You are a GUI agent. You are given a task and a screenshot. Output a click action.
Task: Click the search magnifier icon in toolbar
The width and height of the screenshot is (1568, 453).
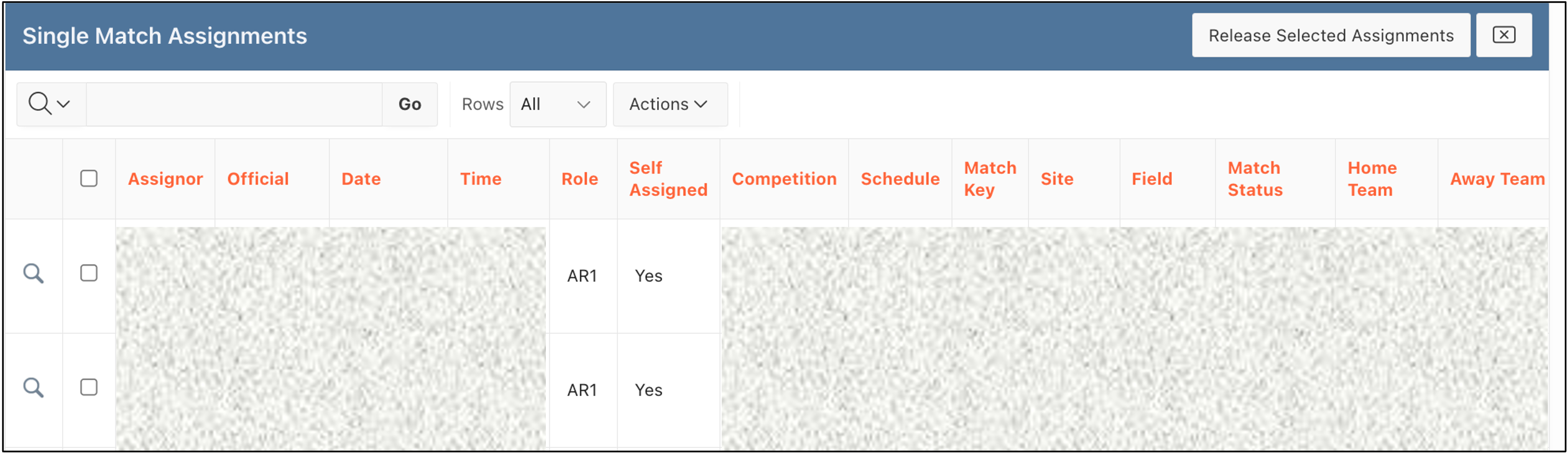click(40, 104)
